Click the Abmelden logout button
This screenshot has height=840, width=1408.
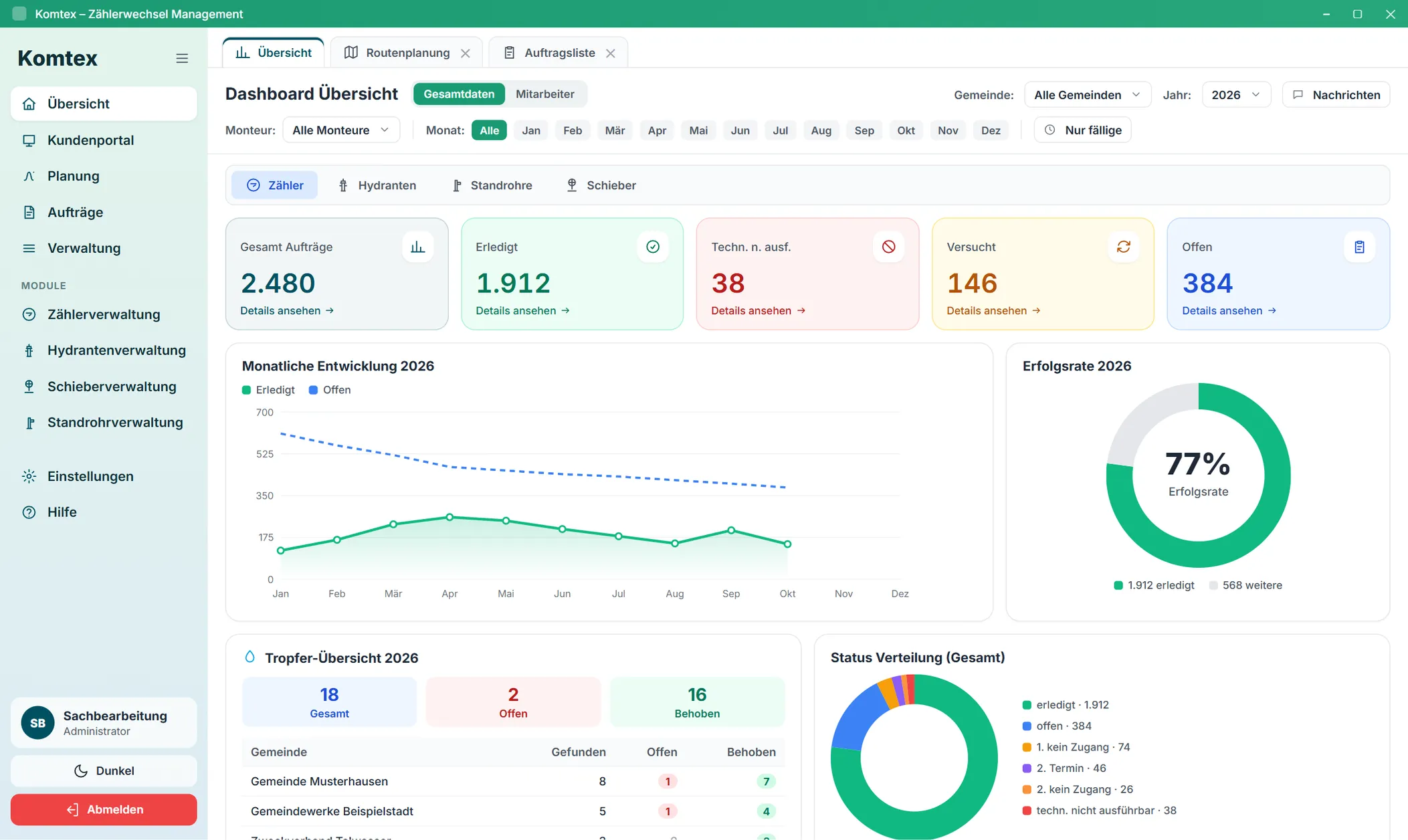104,809
